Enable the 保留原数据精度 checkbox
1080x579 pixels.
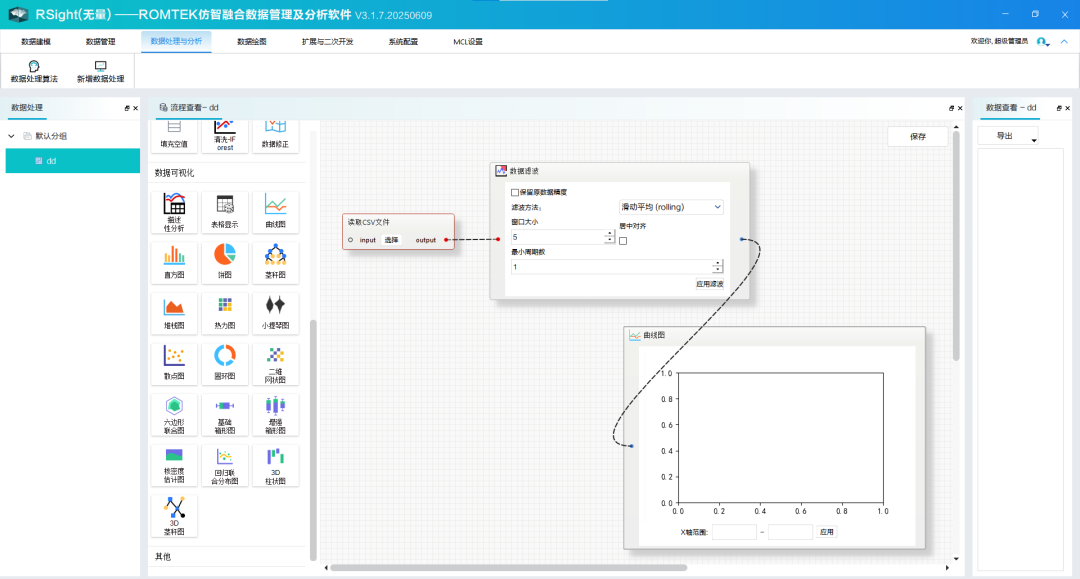tap(515, 192)
